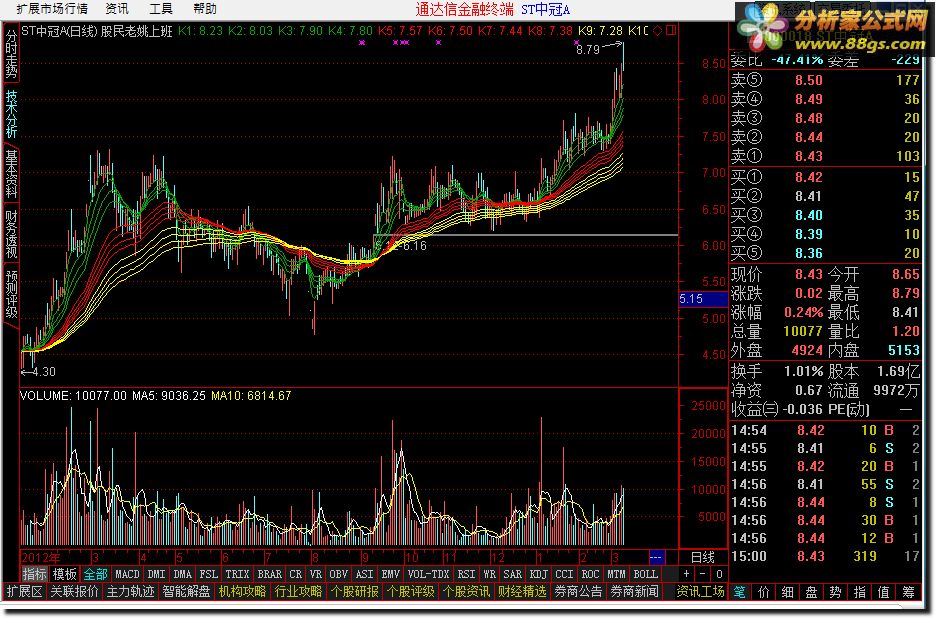Select the 细 tab in quote panel
Image resolution: width=937 pixels, height=619 pixels.
click(x=788, y=592)
